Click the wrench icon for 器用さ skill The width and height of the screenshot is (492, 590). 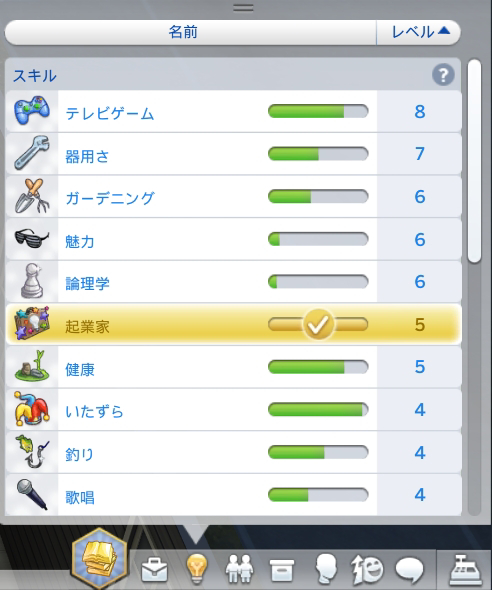[32, 153]
